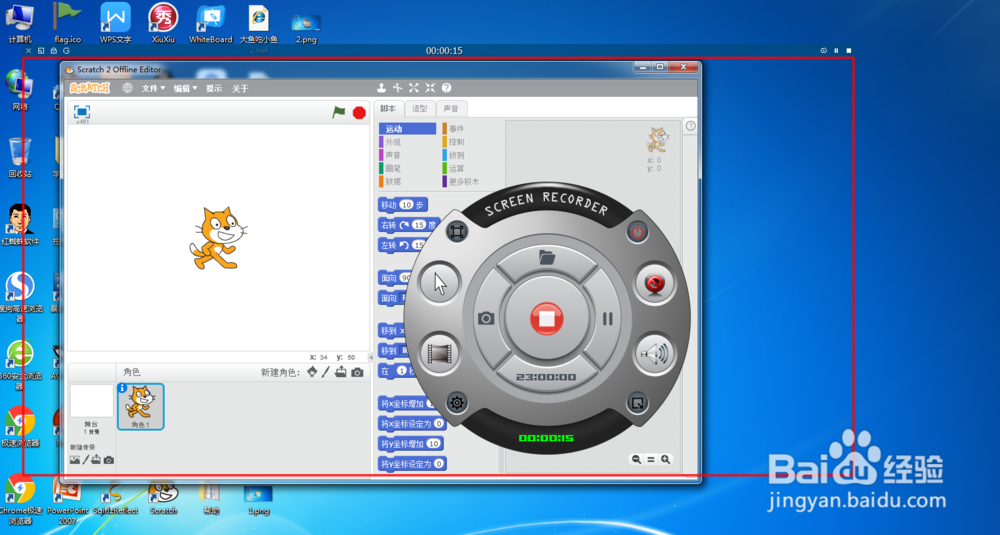Choose new sprite from library icon

tap(312, 372)
